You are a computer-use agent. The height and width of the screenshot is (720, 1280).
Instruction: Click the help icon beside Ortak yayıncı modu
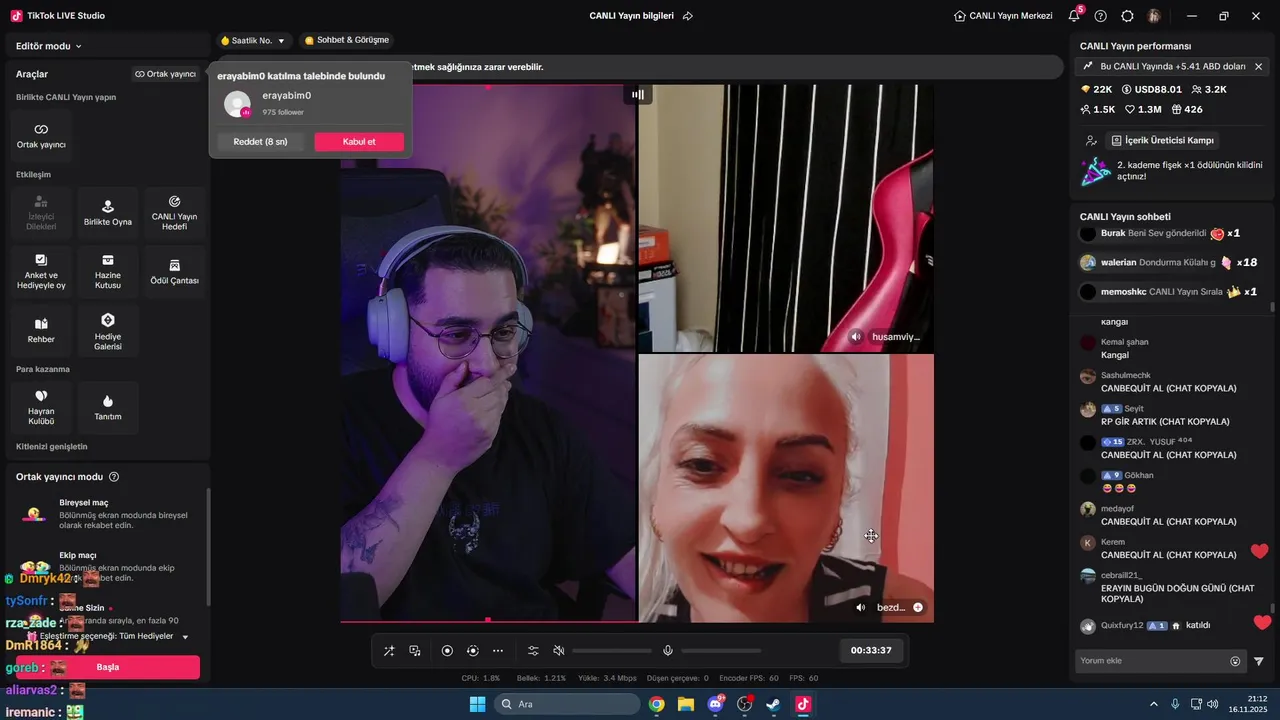114,477
